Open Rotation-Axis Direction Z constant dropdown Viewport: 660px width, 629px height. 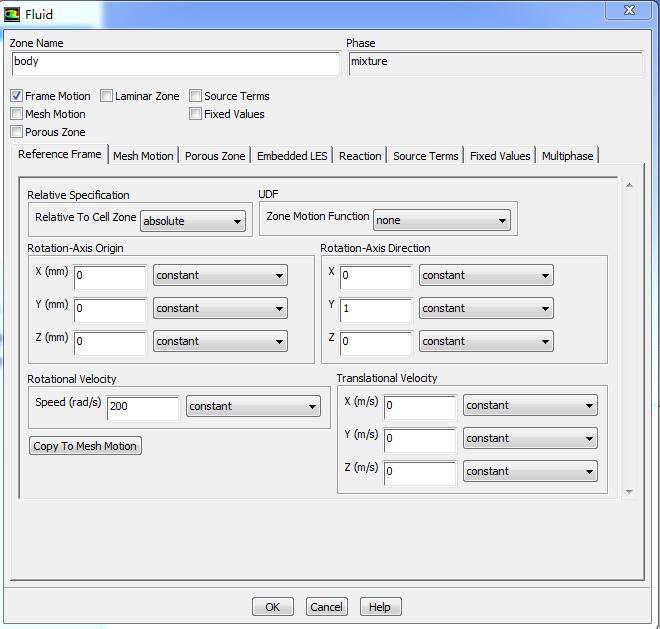pos(486,341)
